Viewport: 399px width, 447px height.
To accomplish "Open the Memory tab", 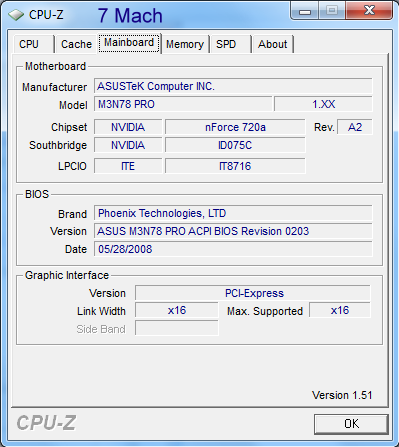I will pyautogui.click(x=185, y=44).
